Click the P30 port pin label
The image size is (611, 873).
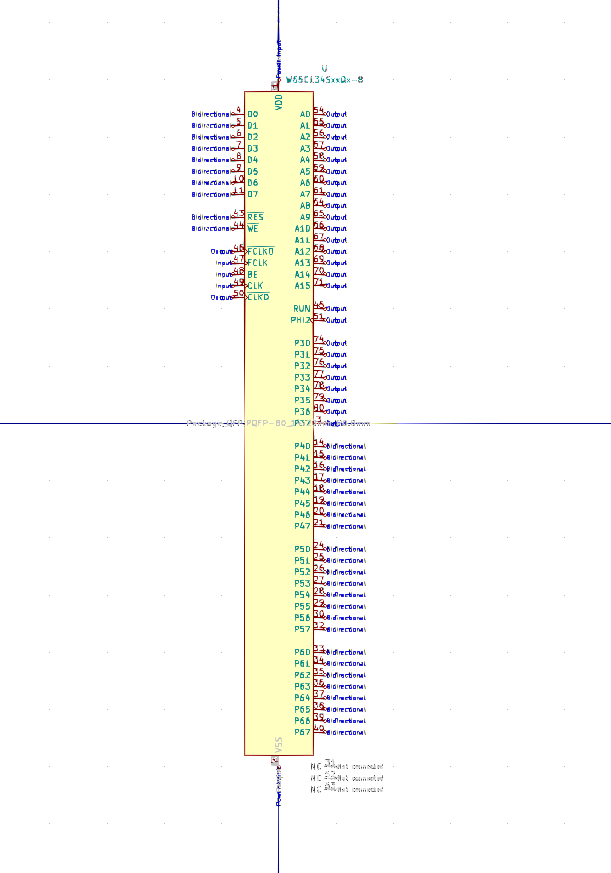pyautogui.click(x=302, y=343)
